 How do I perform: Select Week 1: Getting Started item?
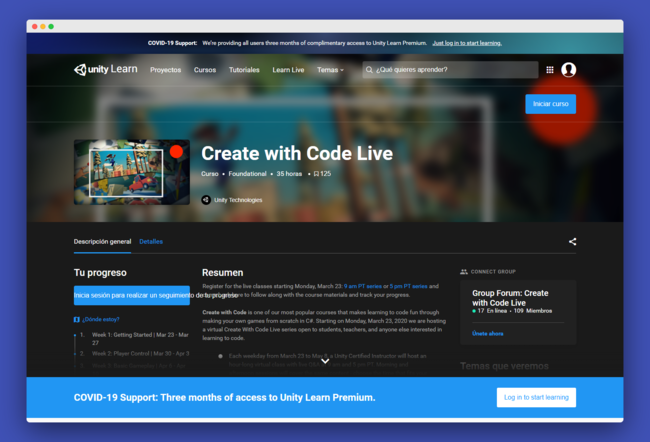140,339
